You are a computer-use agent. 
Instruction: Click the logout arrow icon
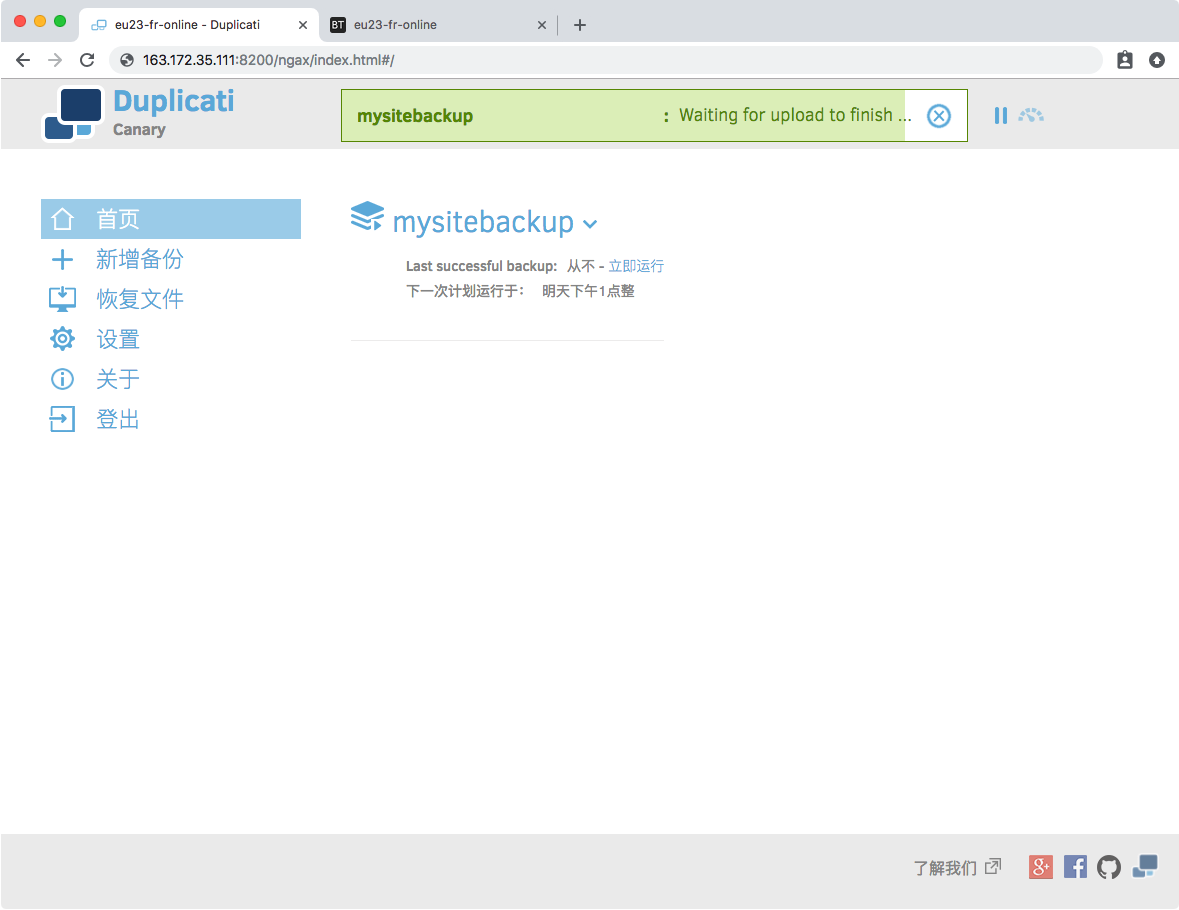click(x=62, y=419)
